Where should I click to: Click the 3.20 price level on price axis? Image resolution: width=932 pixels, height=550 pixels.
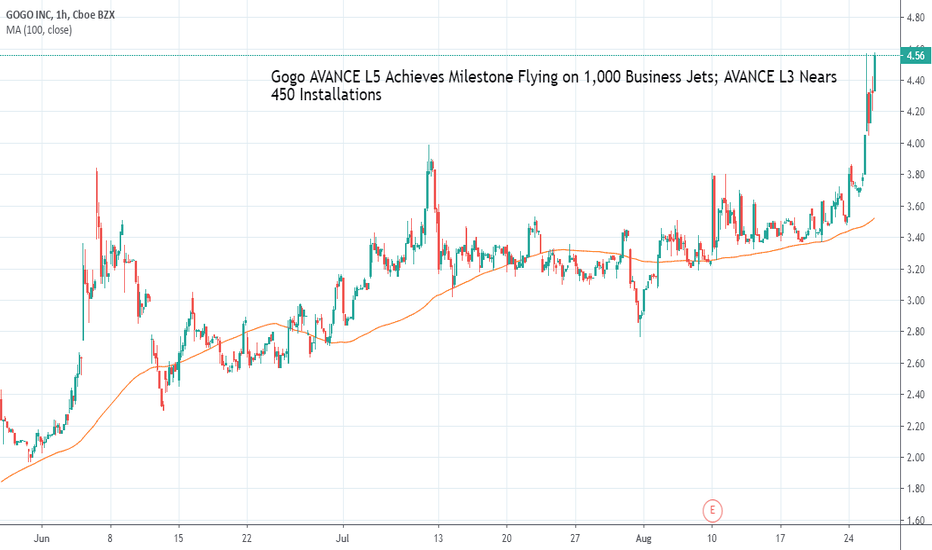point(915,269)
